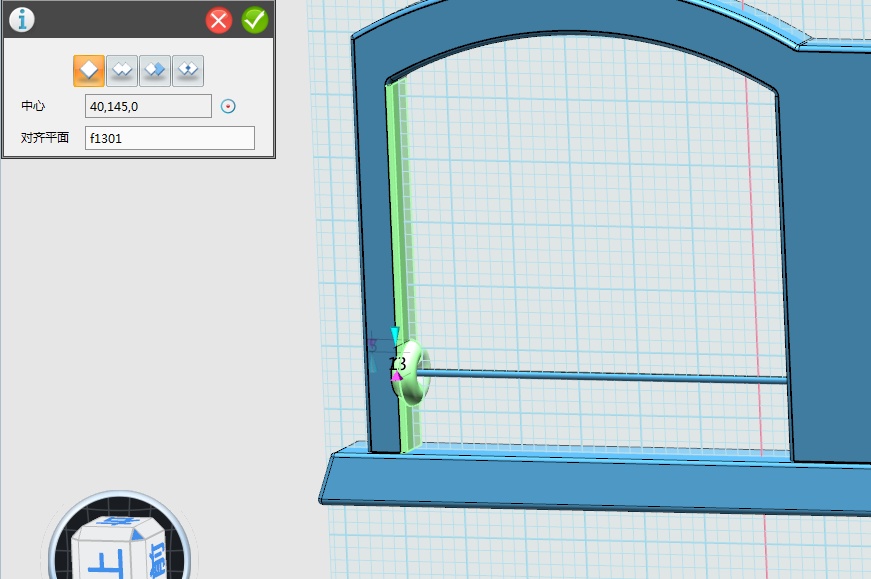Screen dimensions: 871x579
Task: Focus the 对齐平面 field containing f1301
Action: coord(169,138)
